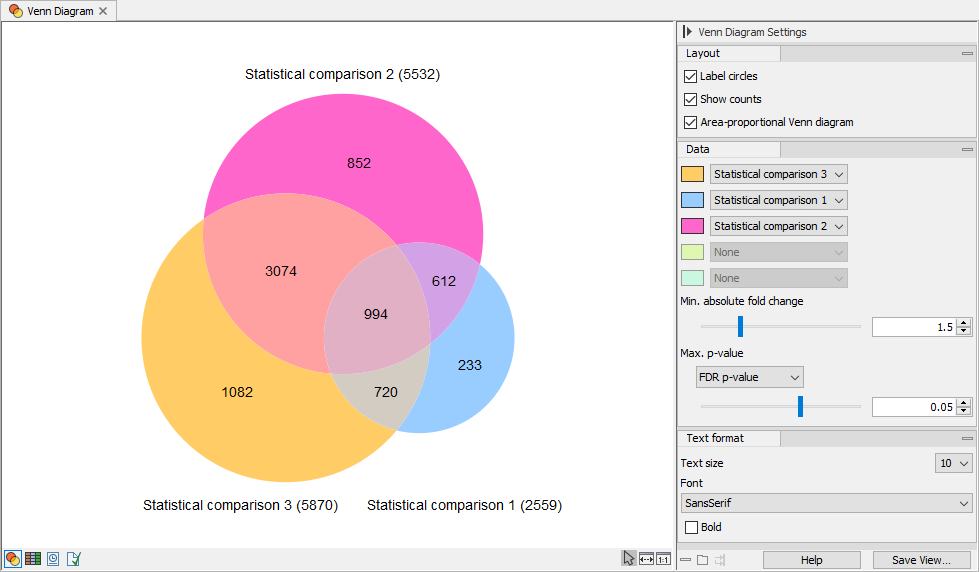Set zoom to 1:1 icon

click(663, 559)
